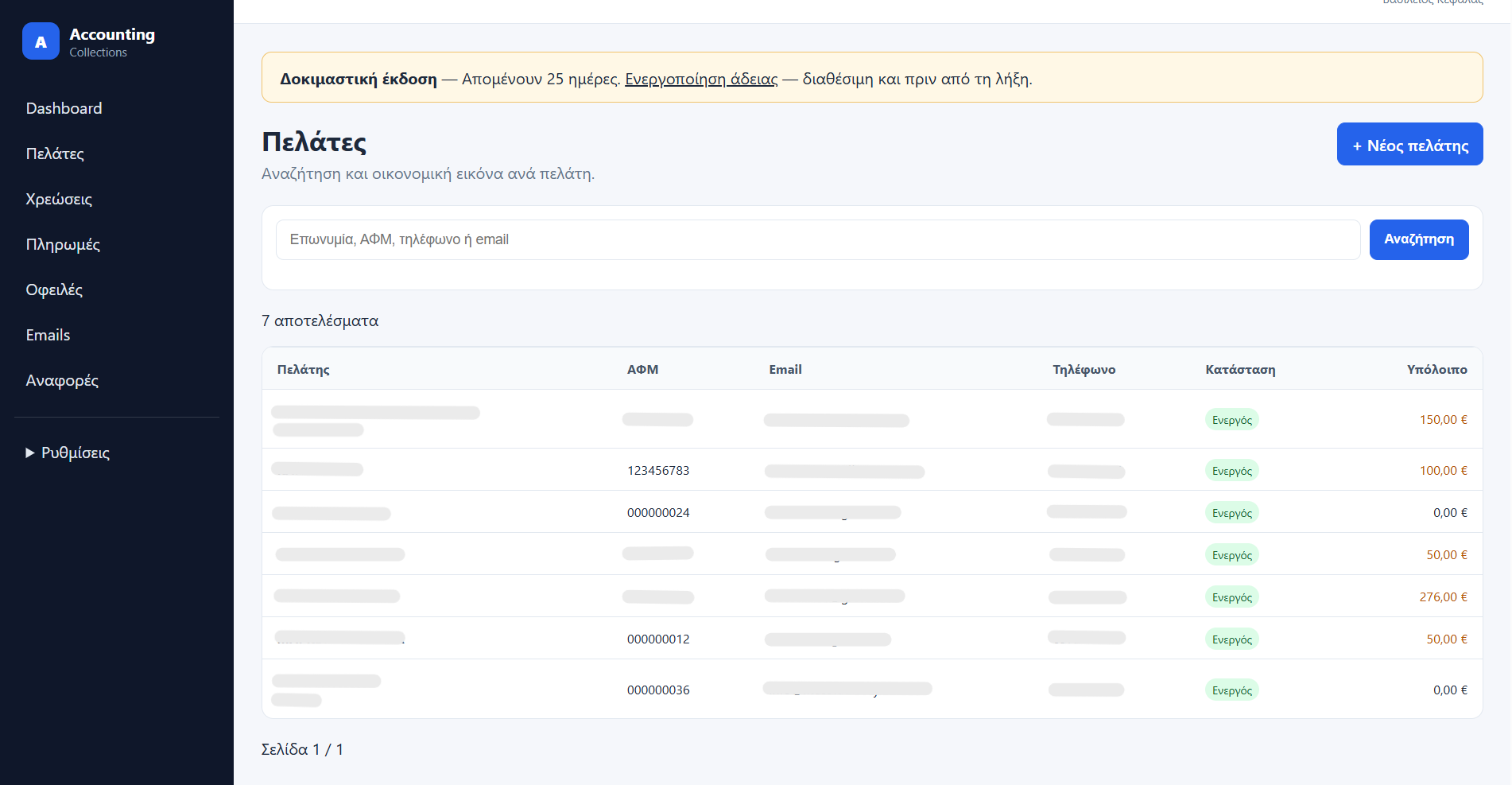Open the Αναφορές sidebar item

[62, 380]
